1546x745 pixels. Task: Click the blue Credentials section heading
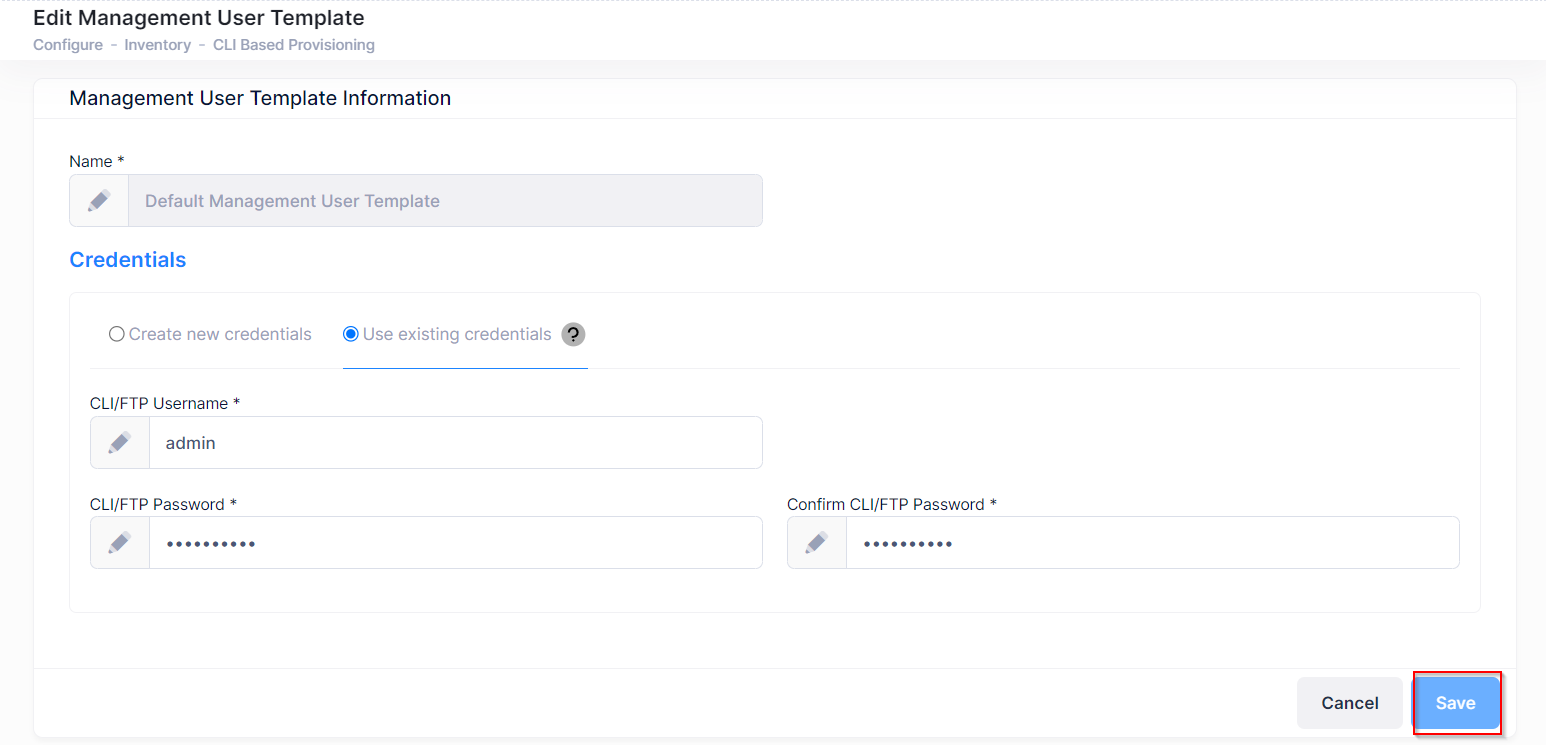(x=128, y=260)
